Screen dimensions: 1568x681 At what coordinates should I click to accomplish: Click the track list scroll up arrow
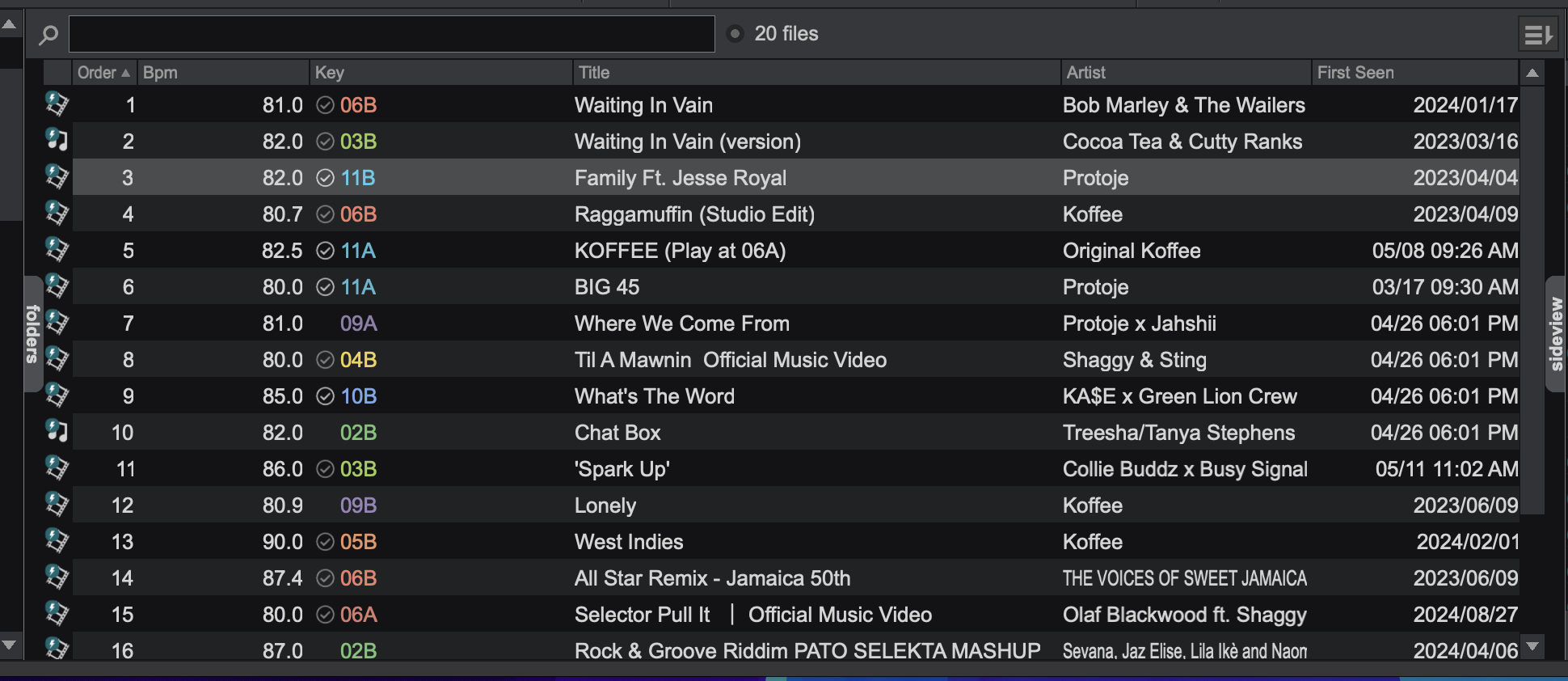pos(1532,74)
